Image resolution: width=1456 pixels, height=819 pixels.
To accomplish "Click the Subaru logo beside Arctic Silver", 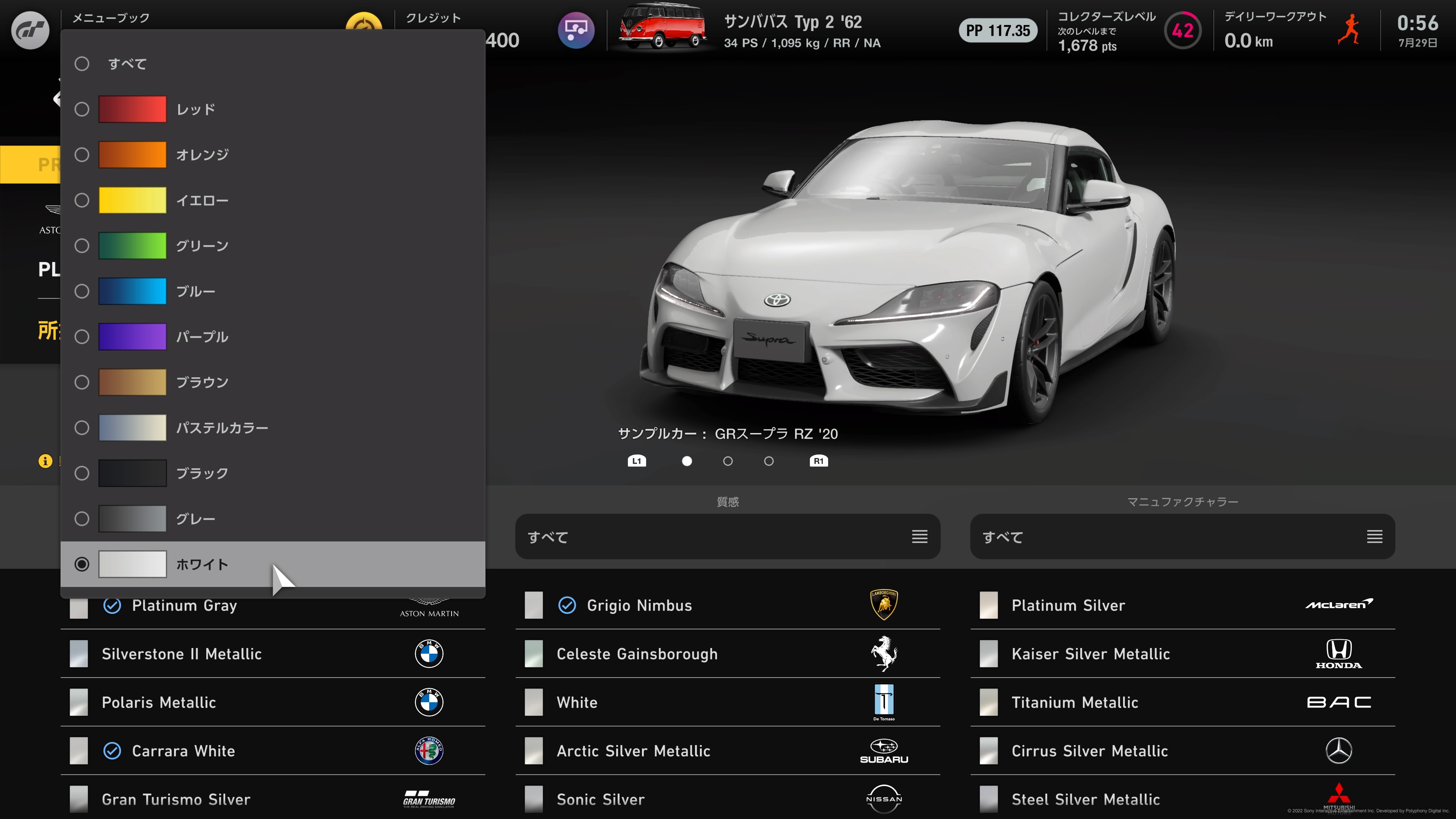I will [x=883, y=751].
